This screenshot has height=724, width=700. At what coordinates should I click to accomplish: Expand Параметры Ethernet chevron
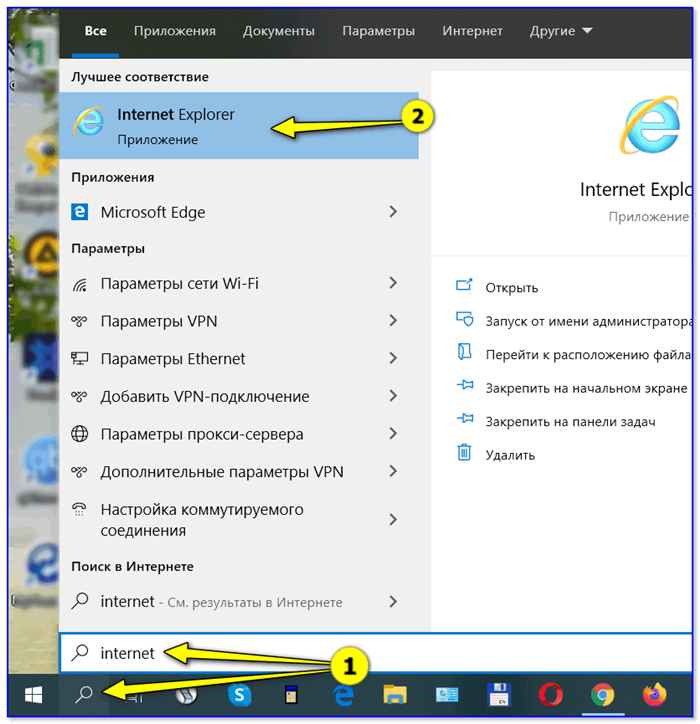(393, 358)
